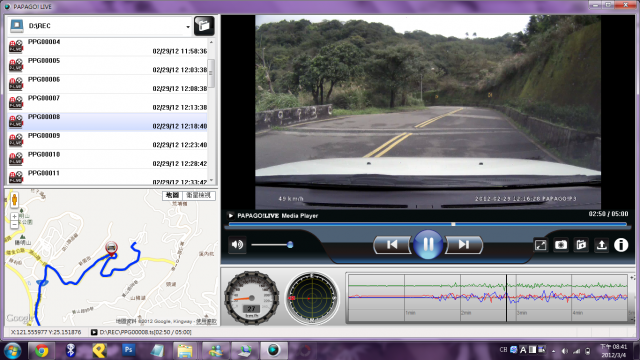Click the PAPAGO player taskbar icon
640x360 pixels.
tap(273, 351)
